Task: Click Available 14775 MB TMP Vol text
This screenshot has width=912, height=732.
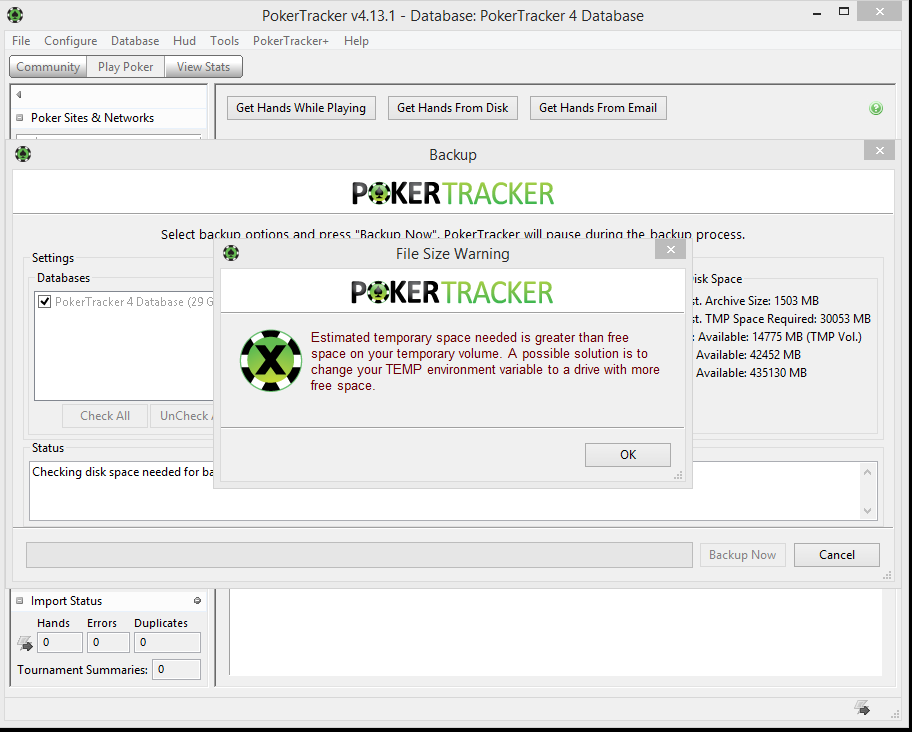Action: (x=778, y=337)
